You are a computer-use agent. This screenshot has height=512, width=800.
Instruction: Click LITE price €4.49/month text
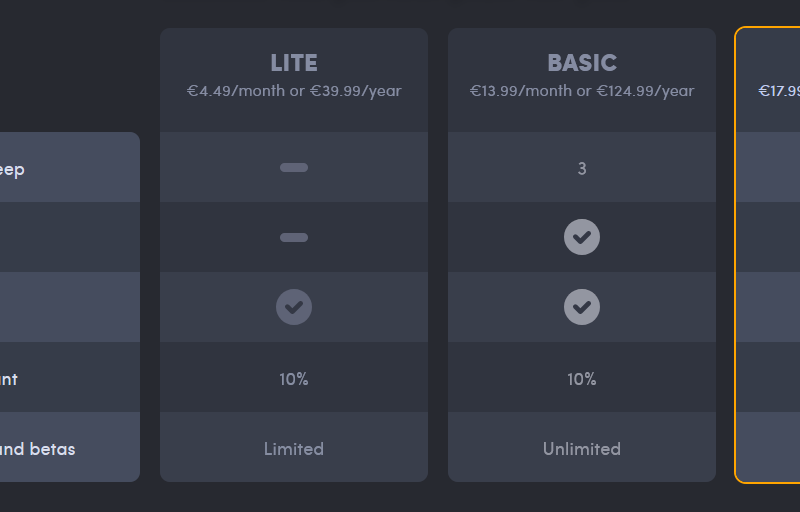click(x=294, y=91)
